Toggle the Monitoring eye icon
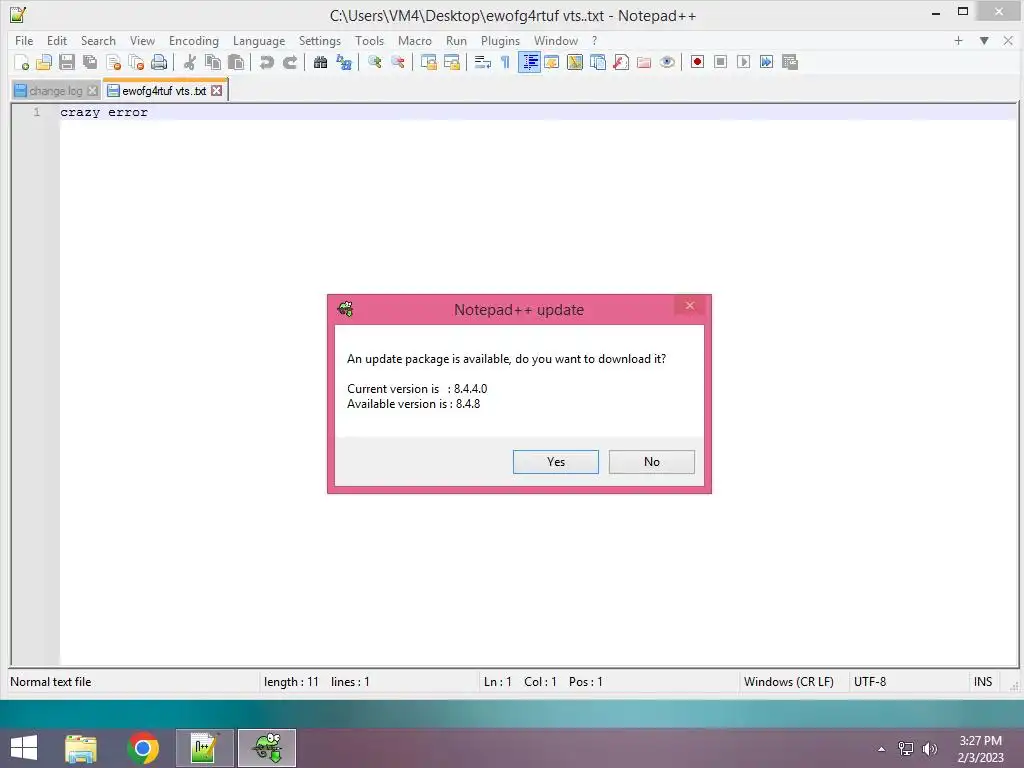1024x768 pixels. point(667,62)
